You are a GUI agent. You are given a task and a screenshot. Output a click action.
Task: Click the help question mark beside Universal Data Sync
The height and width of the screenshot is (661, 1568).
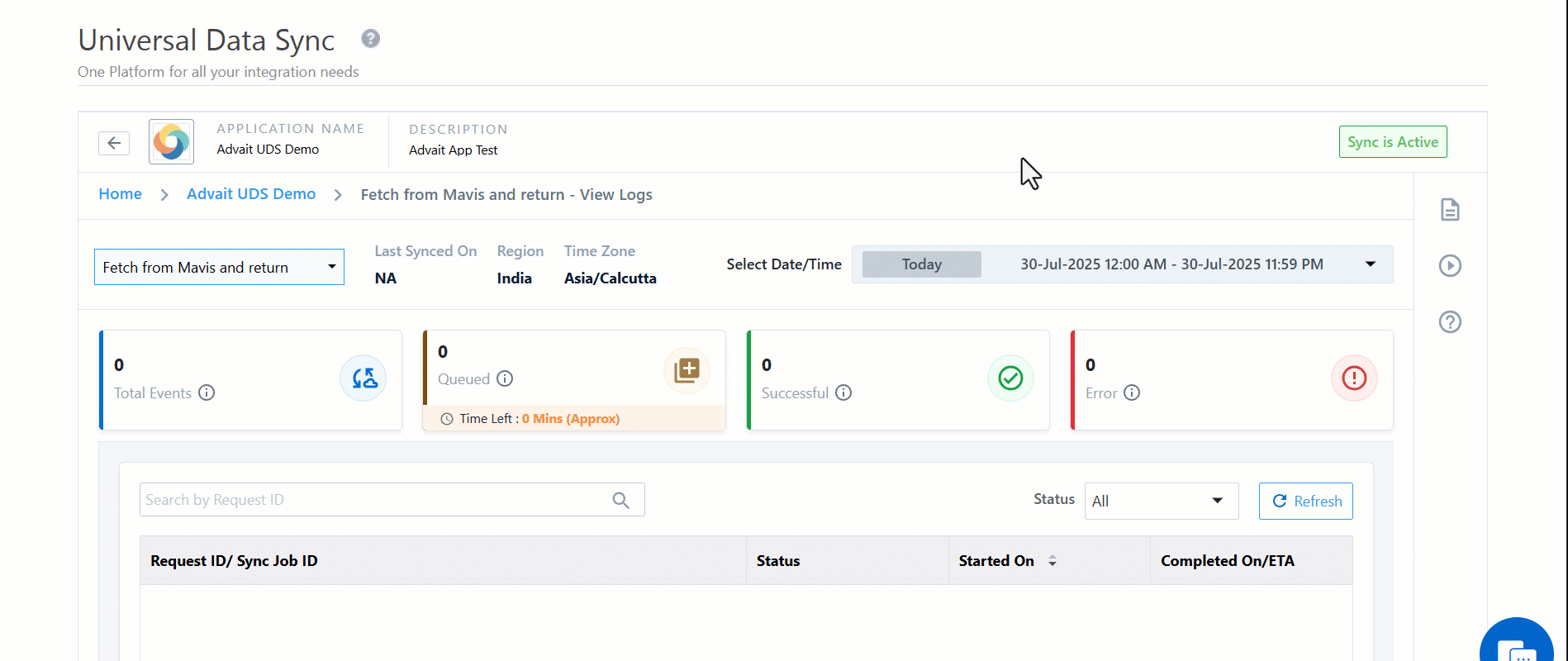coord(371,39)
